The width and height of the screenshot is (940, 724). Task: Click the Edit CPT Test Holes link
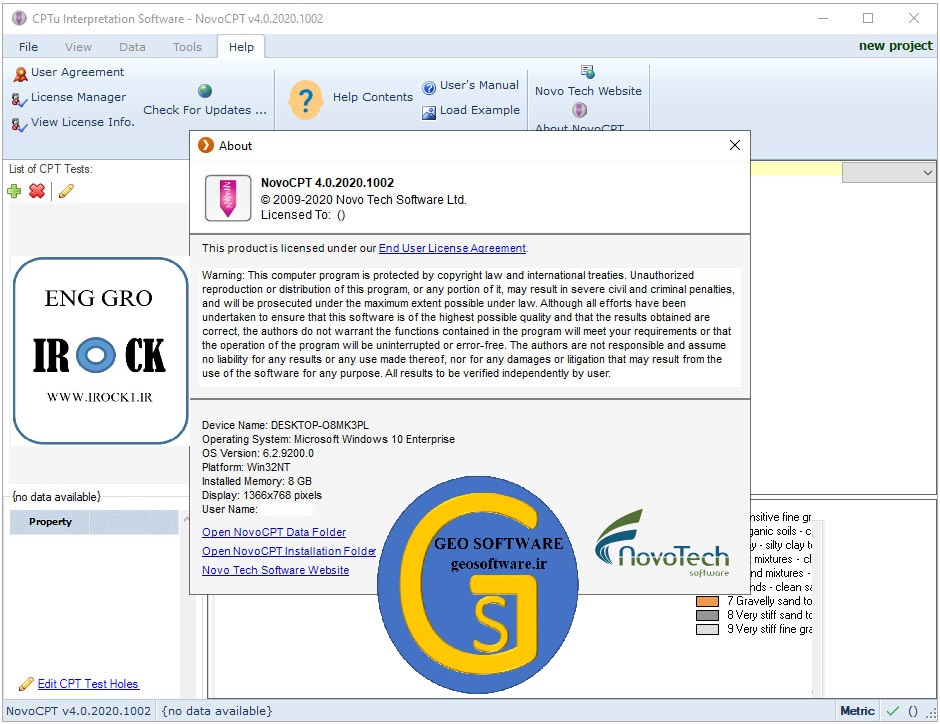click(x=88, y=684)
